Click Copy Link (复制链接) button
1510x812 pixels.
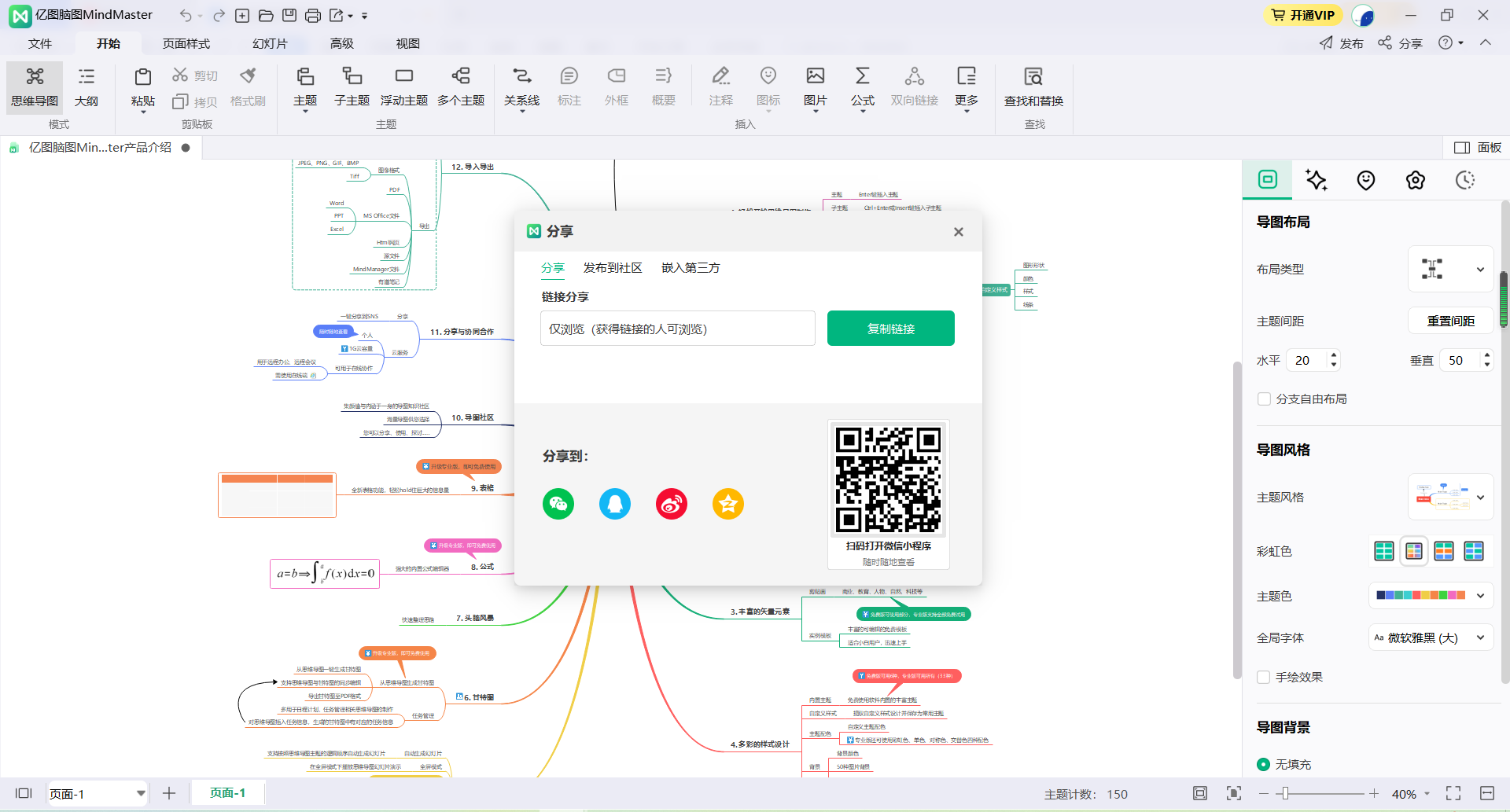pos(891,329)
